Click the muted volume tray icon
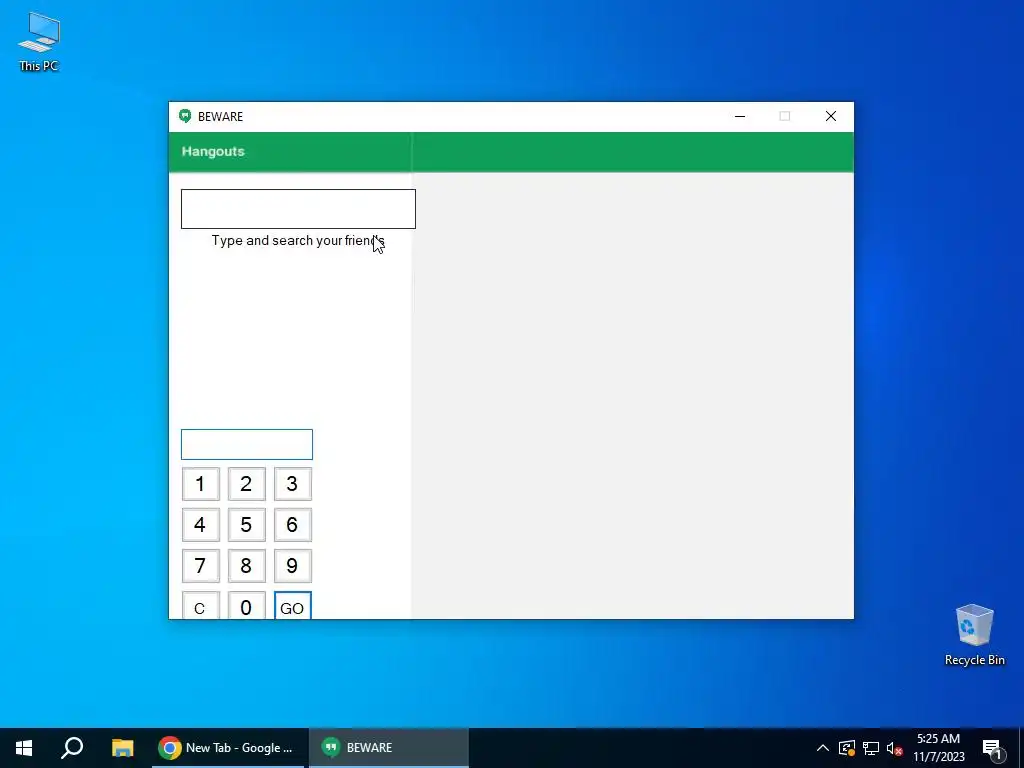Viewport: 1024px width, 768px height. coord(894,748)
